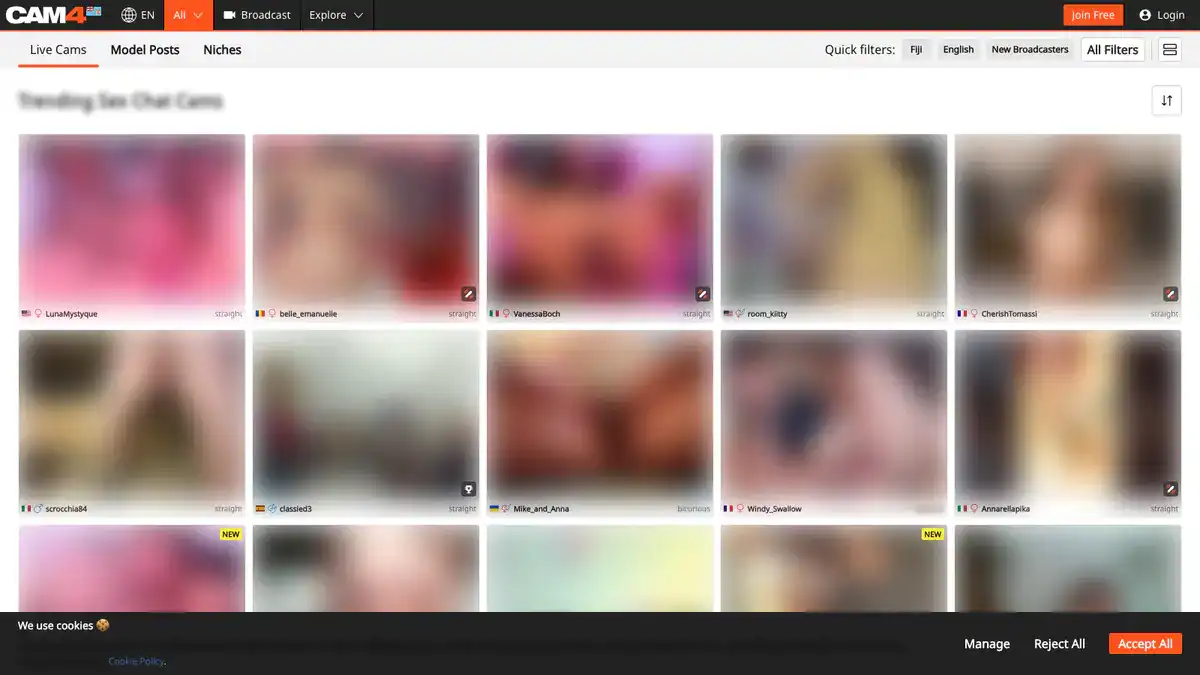Click the classied3 username
This screenshot has width=1200, height=675.
tap(296, 509)
